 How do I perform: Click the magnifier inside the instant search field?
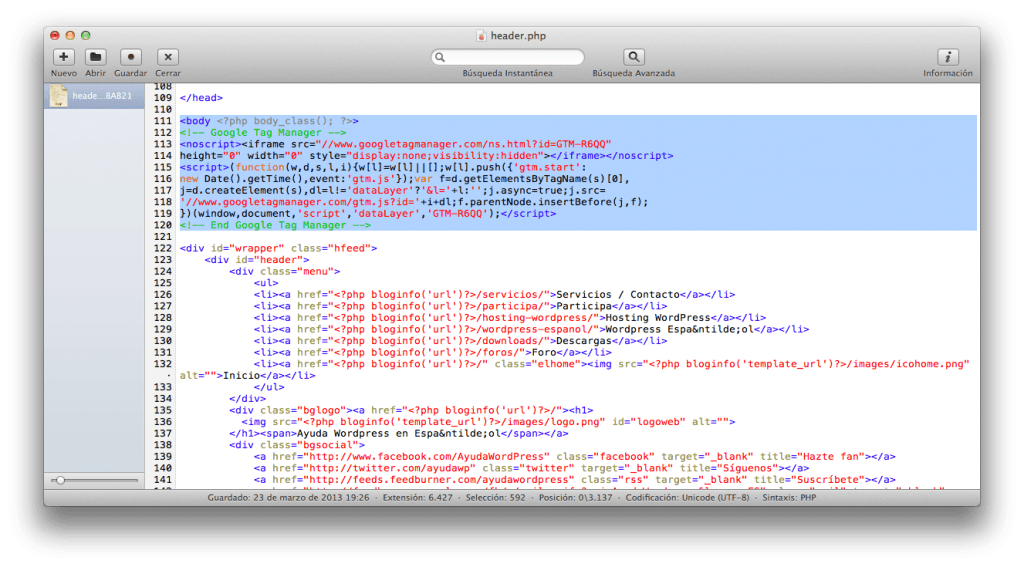click(440, 58)
